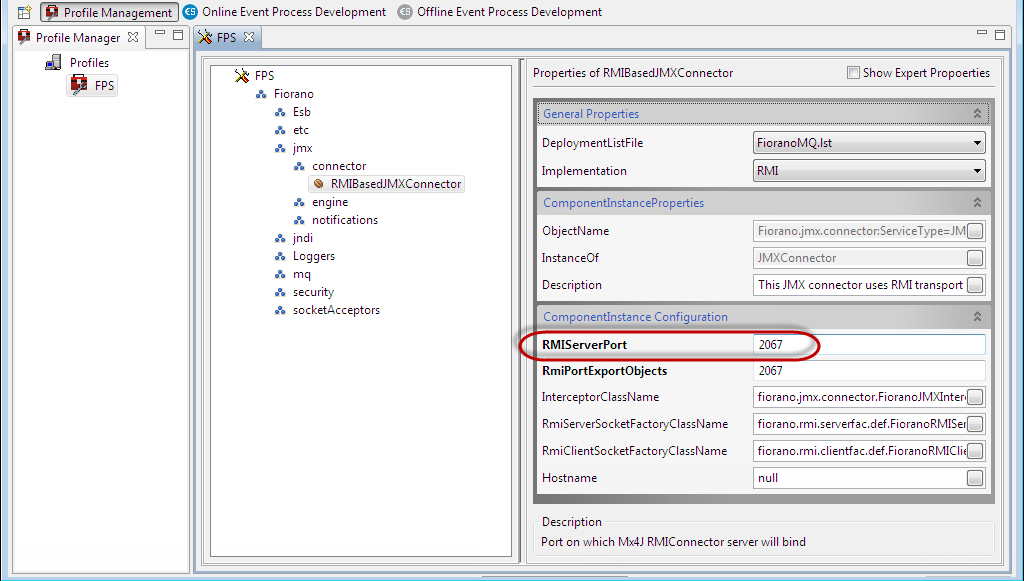The width and height of the screenshot is (1024, 581).
Task: Click the notifications node icon
Action: [299, 220]
